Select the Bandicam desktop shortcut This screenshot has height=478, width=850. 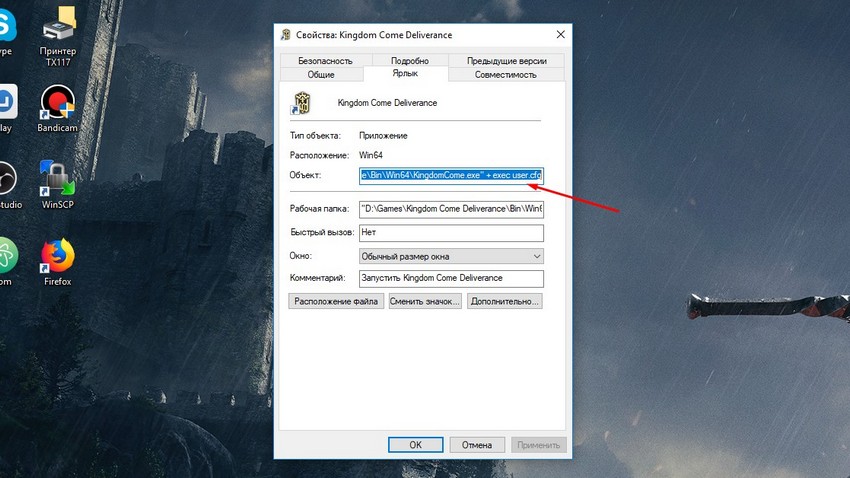pos(57,108)
